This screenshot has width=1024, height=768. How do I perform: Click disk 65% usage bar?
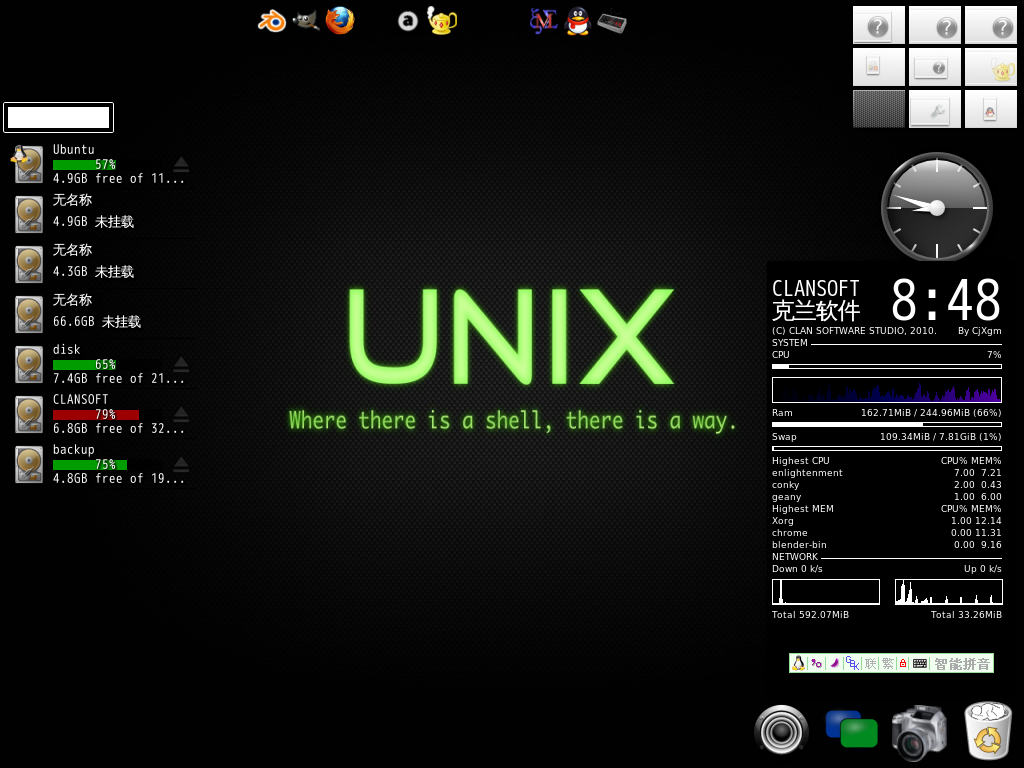pos(106,364)
